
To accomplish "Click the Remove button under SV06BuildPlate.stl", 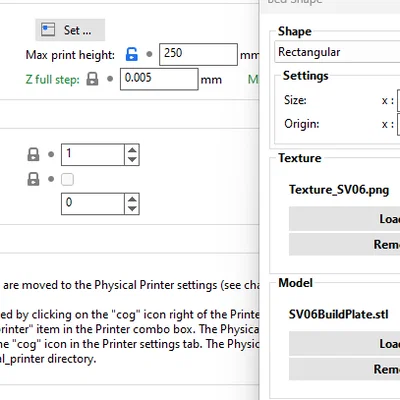I will 344,369.
